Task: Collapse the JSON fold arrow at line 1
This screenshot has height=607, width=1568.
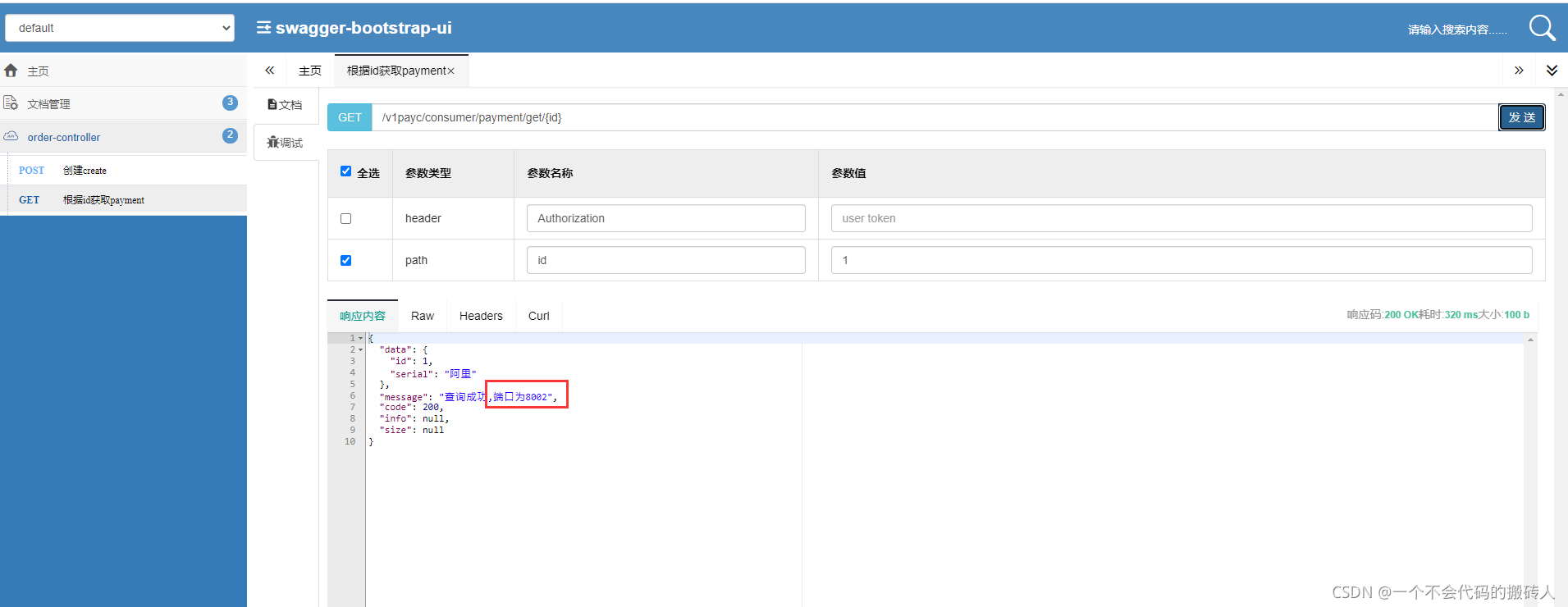Action: [360, 338]
